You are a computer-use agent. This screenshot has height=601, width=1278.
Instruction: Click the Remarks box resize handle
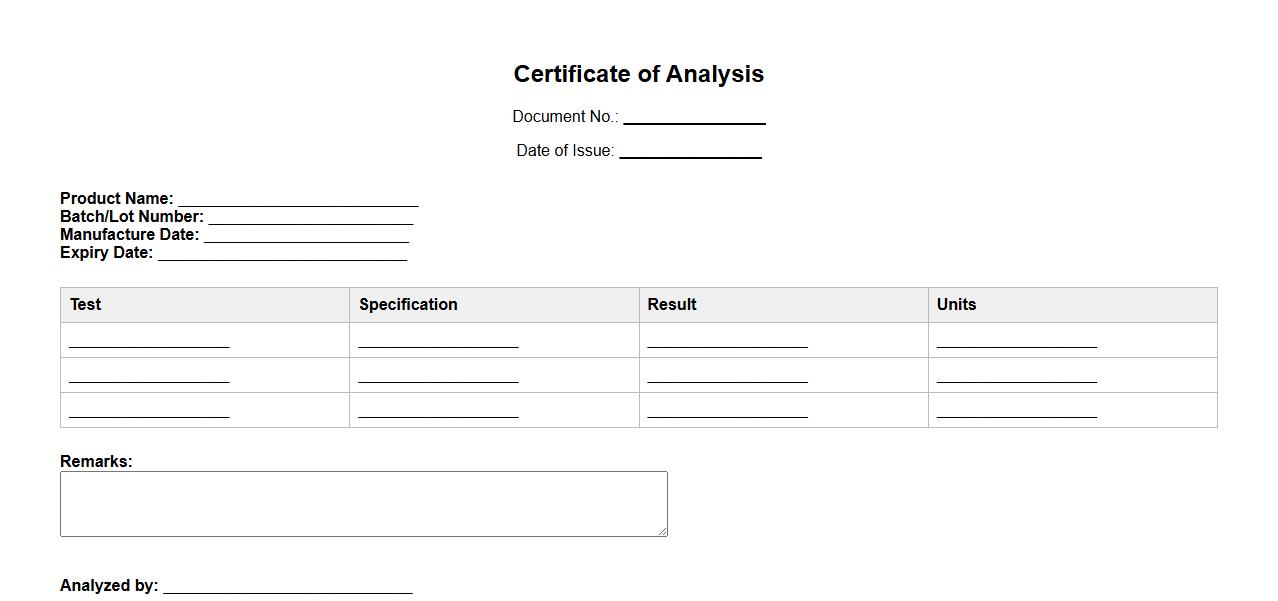point(661,530)
